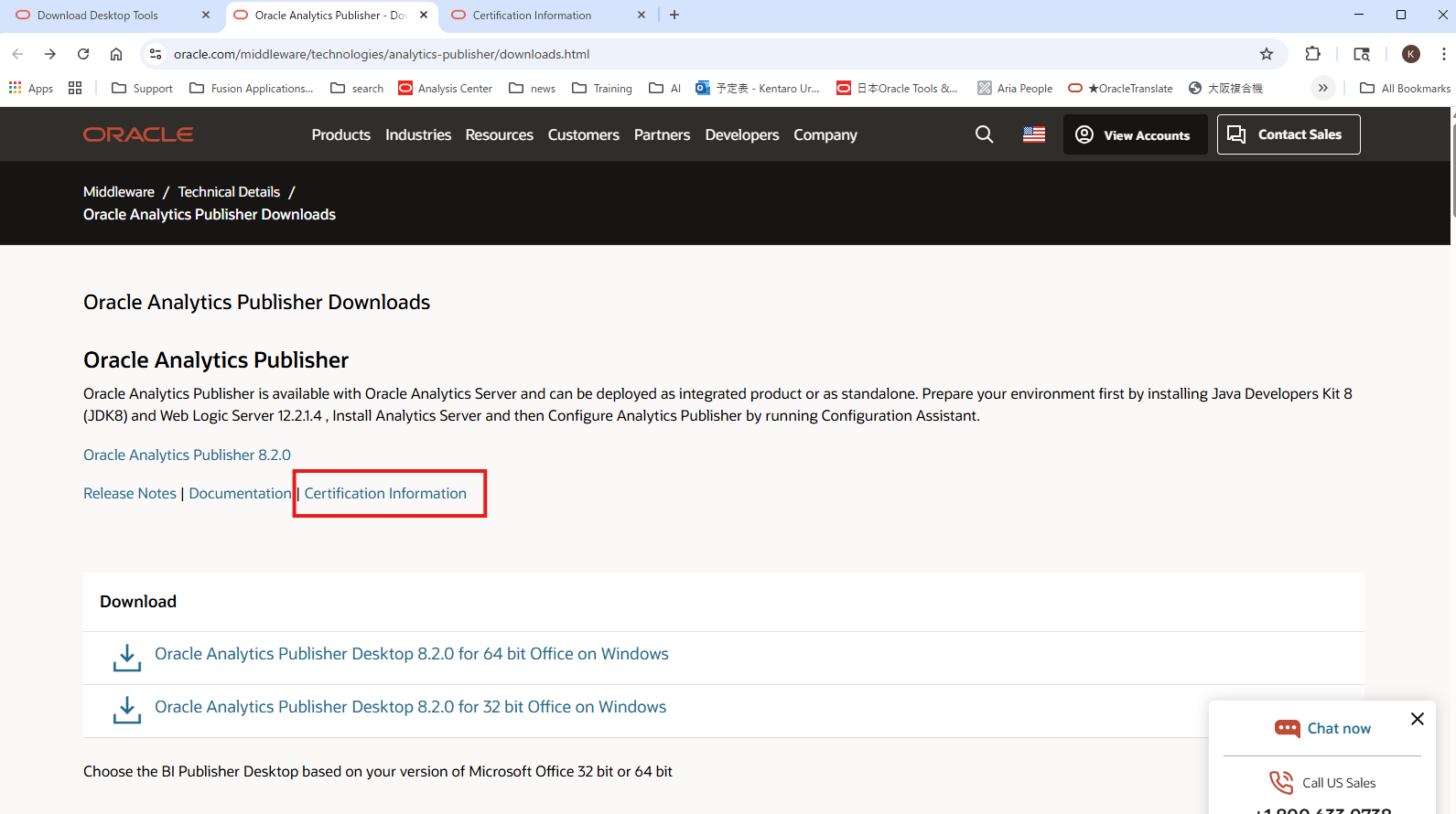Expand the Fusion Applications bookmarks folder
Viewport: 1456px width, 814px height.
(252, 88)
